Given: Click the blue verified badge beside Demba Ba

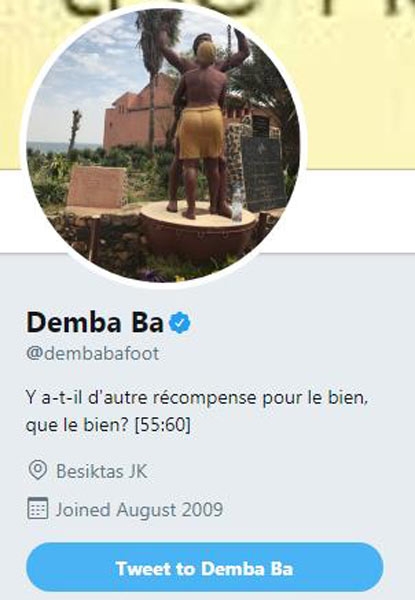Looking at the screenshot, I should point(180,322).
